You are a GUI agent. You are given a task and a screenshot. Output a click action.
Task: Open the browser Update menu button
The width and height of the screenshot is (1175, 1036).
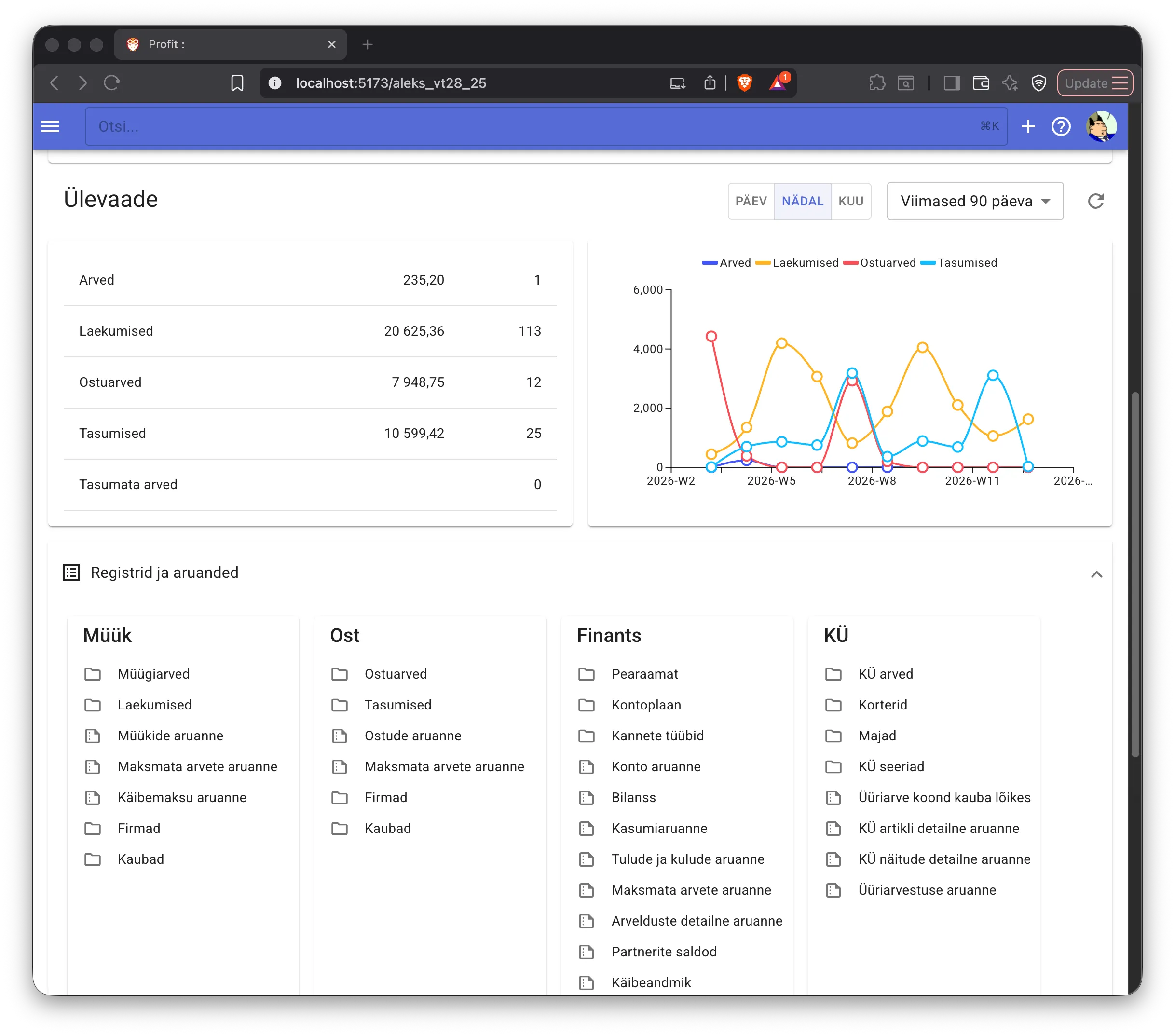pos(1095,83)
